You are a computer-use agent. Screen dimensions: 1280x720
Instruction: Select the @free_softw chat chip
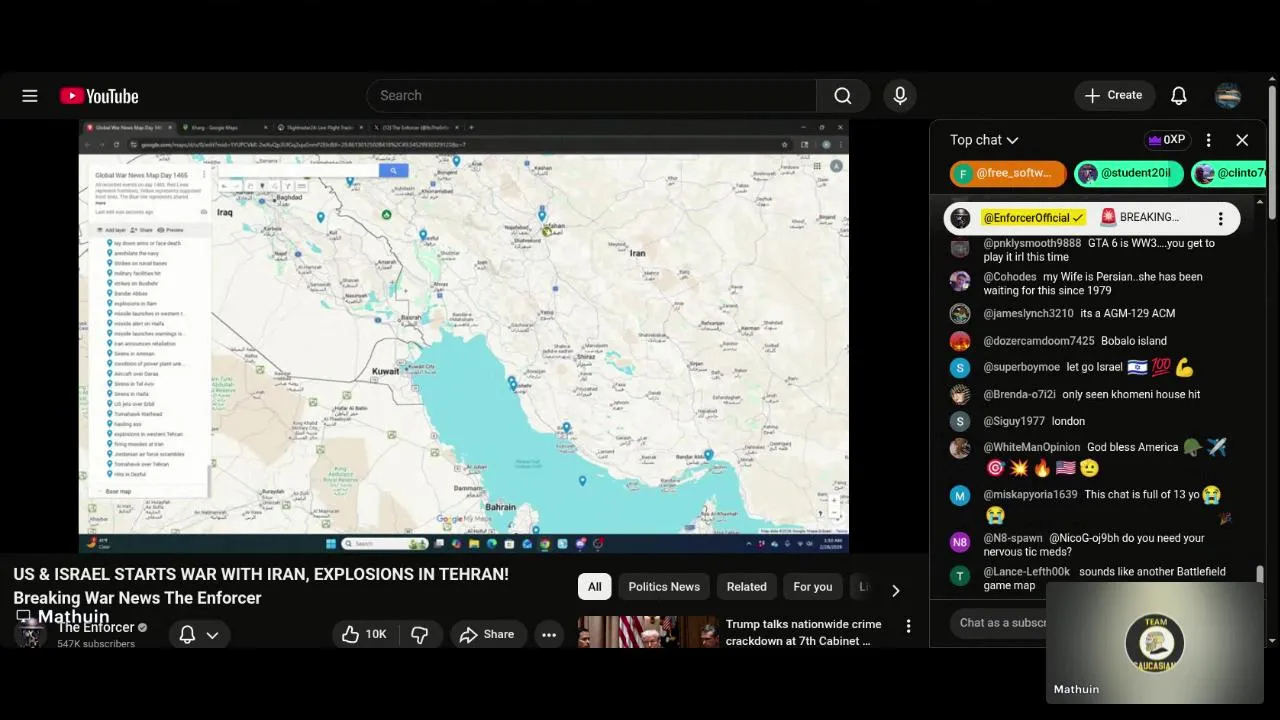click(x=1008, y=173)
